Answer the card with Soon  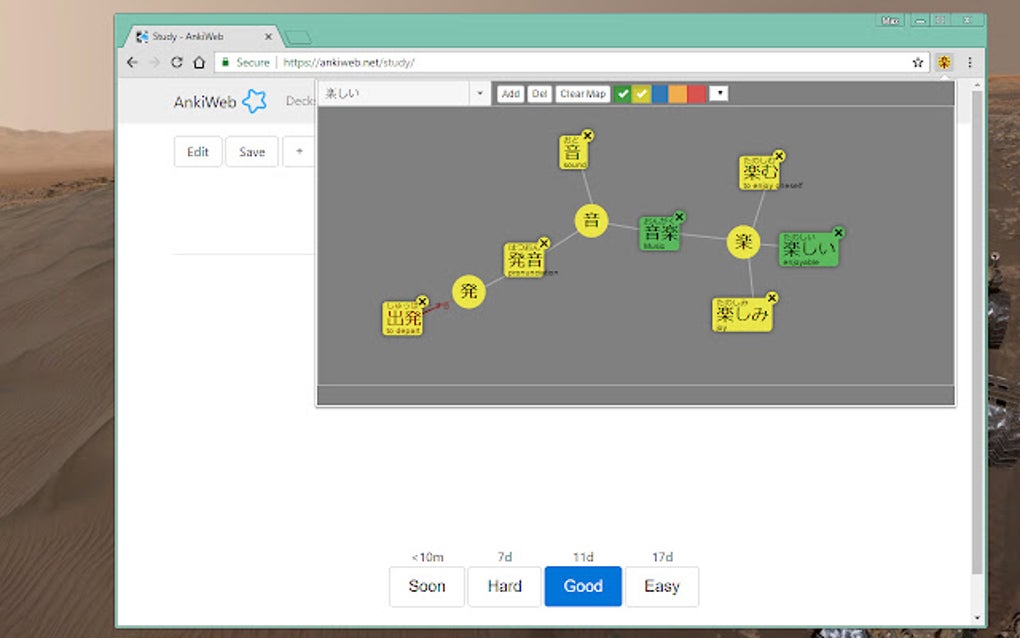[x=427, y=586]
